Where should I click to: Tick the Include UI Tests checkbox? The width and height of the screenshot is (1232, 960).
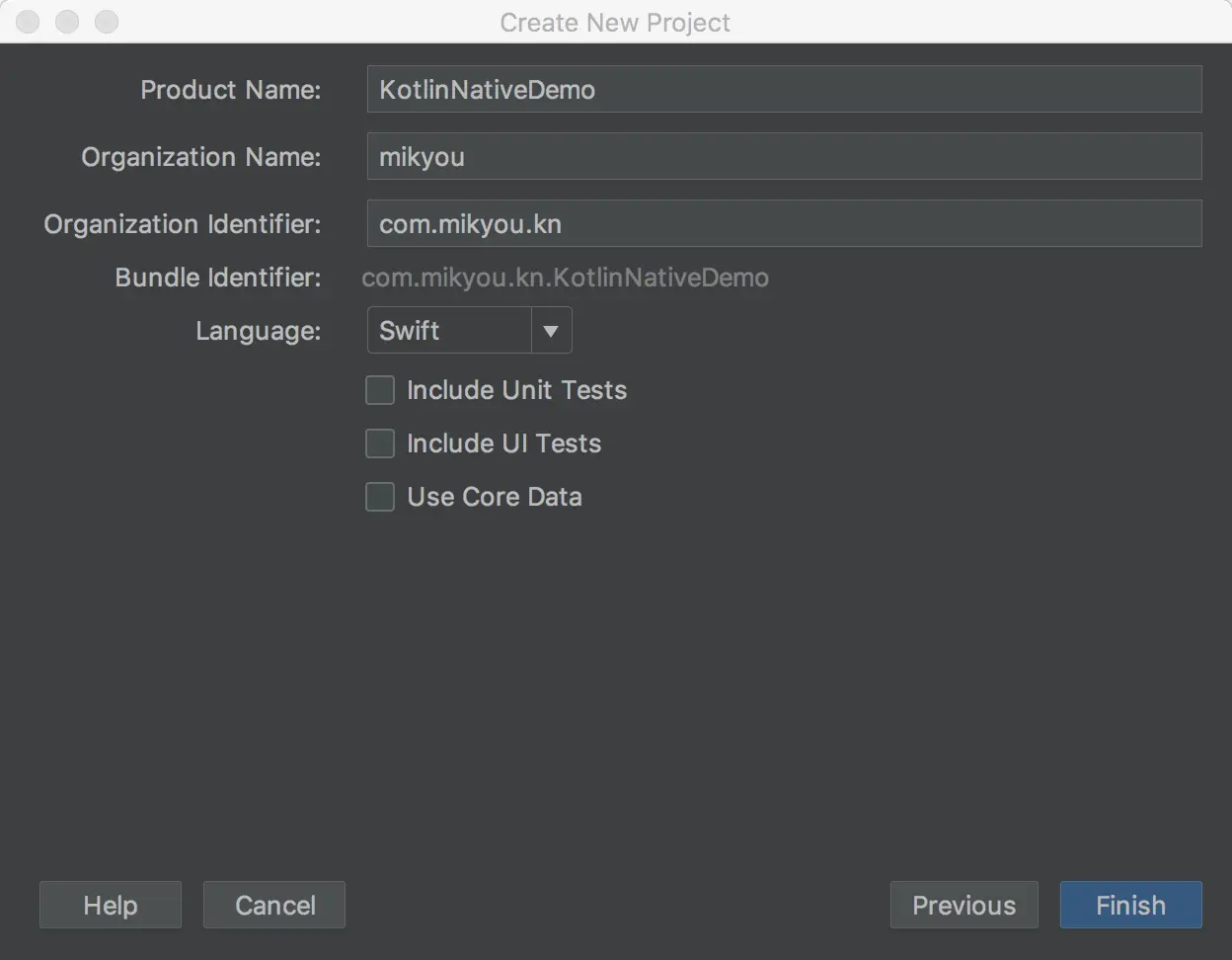pyautogui.click(x=380, y=443)
